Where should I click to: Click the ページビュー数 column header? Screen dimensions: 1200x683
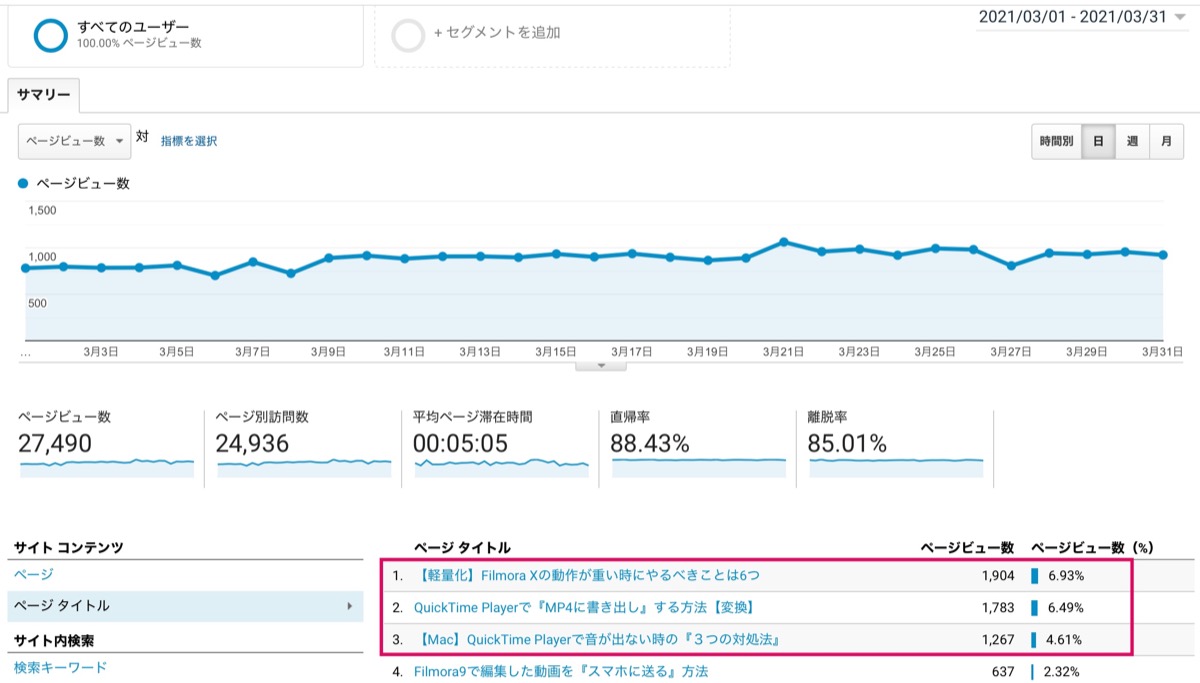click(967, 547)
